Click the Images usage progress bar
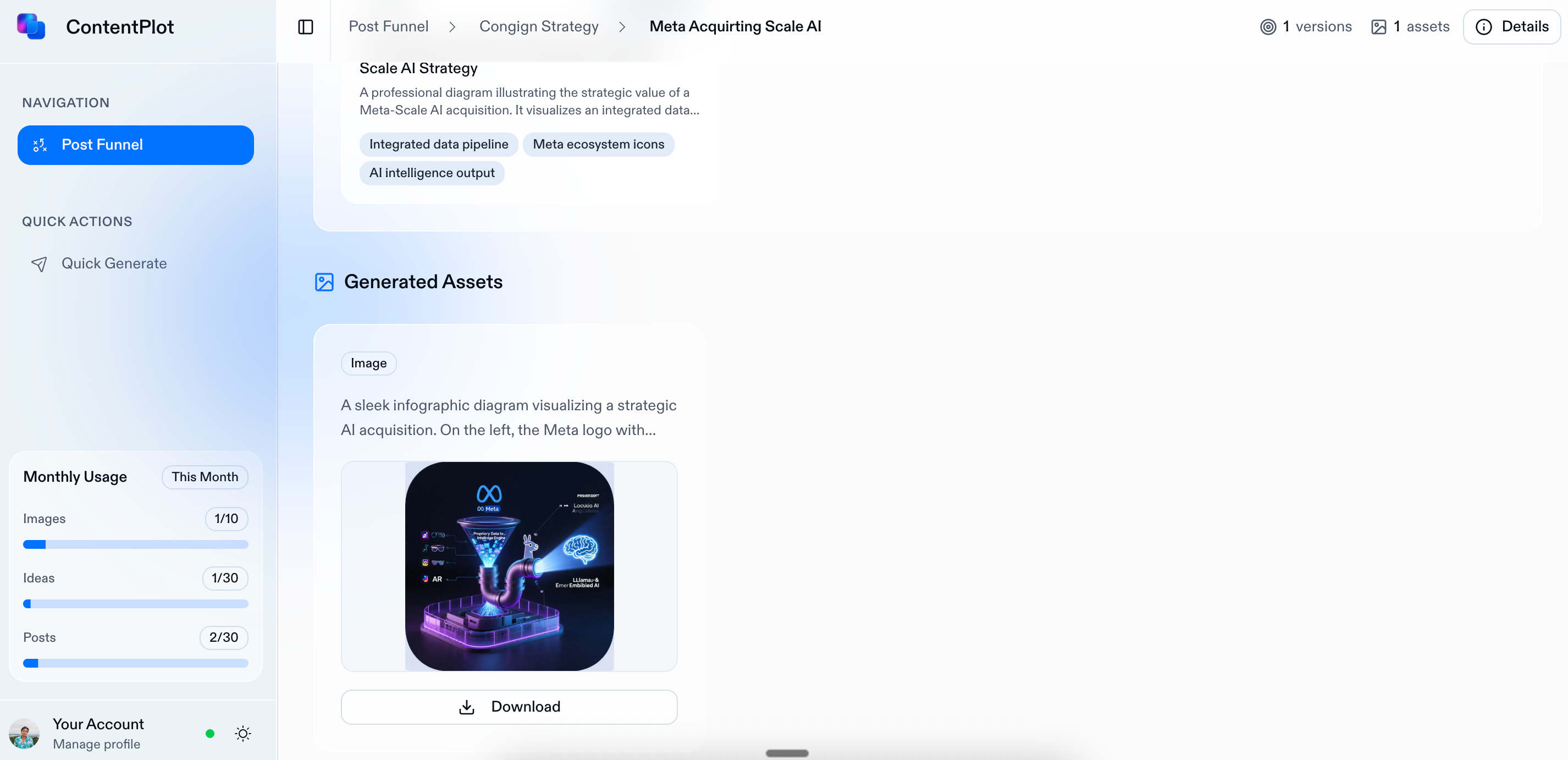This screenshot has width=1568, height=760. [x=136, y=544]
